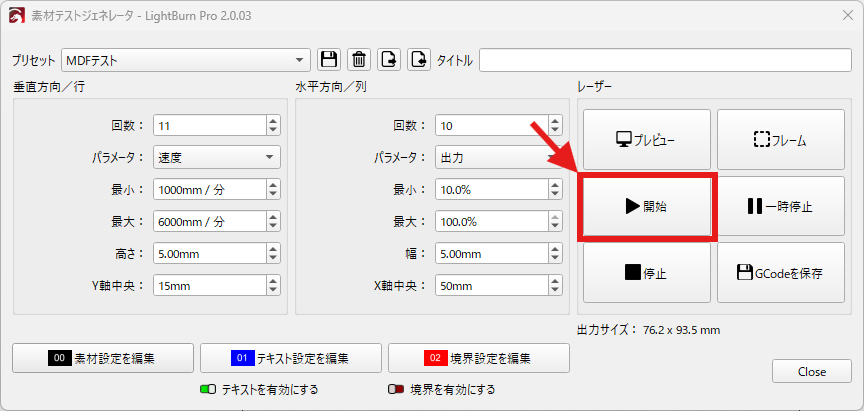Screen dimensions: 864x411
Task: Toggle 境界を有効にする switch
Action: point(396,389)
